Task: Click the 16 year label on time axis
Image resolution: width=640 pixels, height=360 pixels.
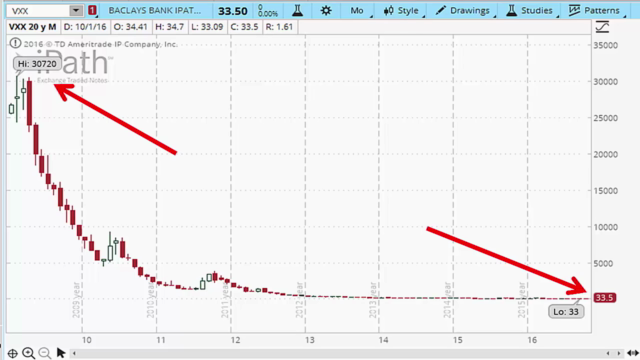Action: [x=532, y=340]
